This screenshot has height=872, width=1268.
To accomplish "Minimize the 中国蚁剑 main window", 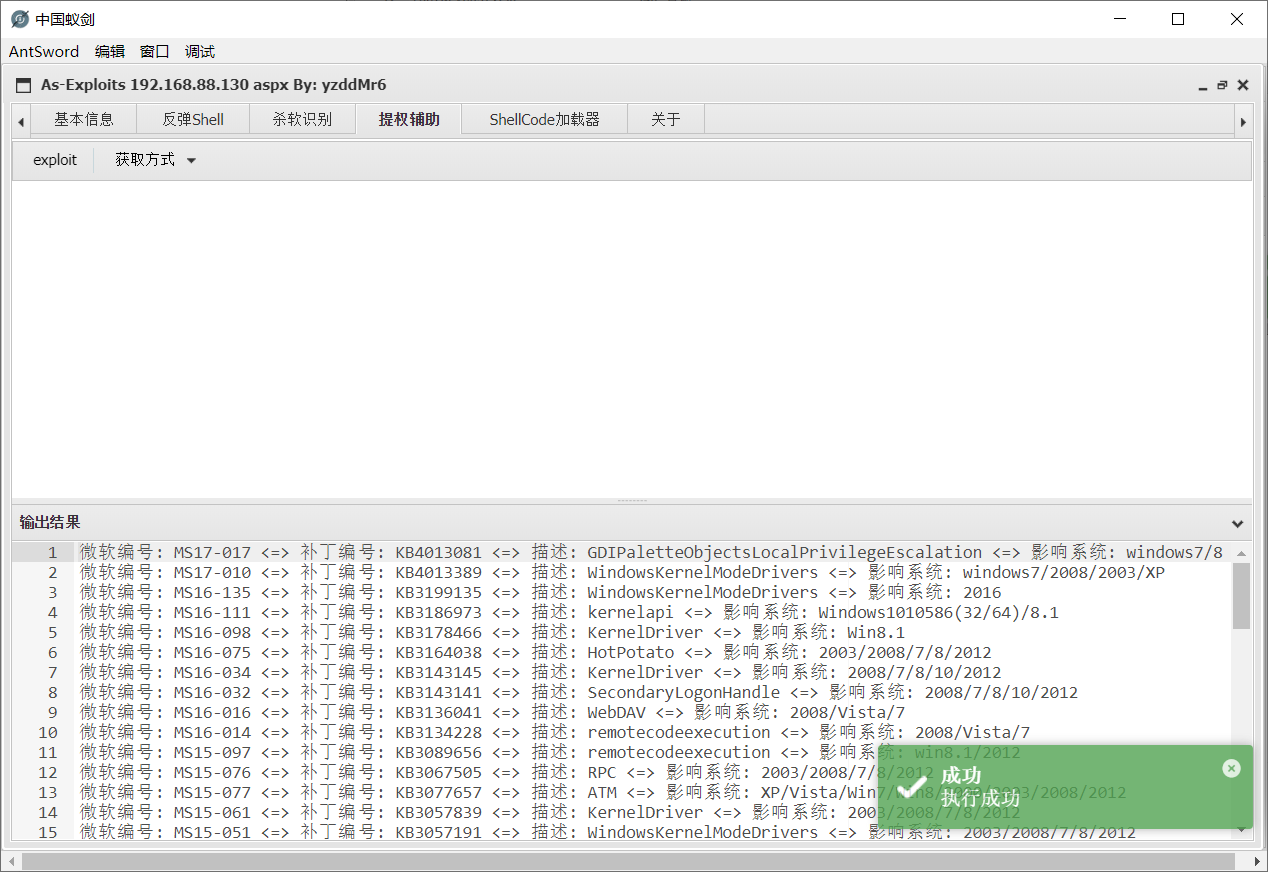I will point(1120,19).
